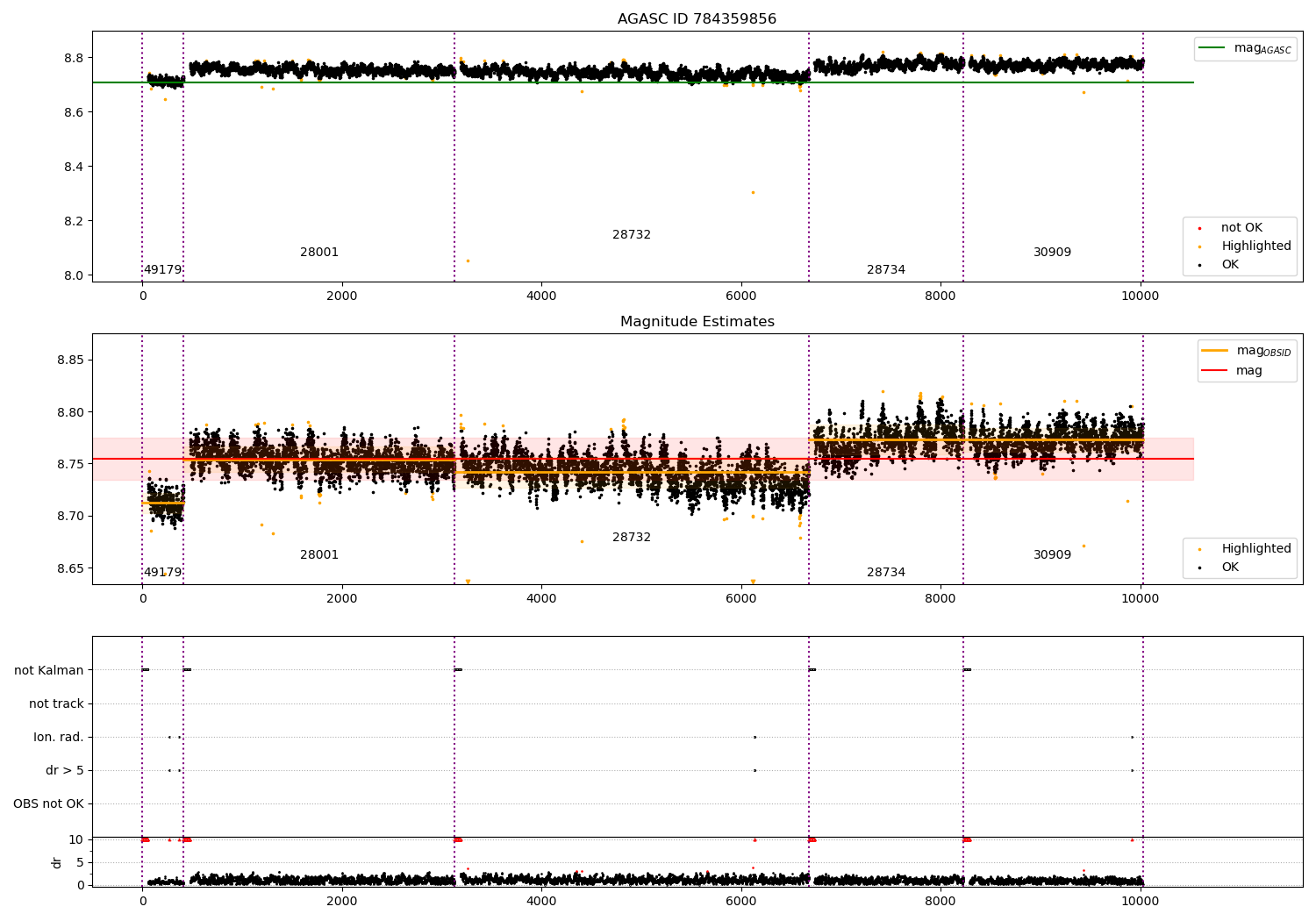Click the 'OBS not OK' y-axis label
Viewport: 1316px width, 921px height.
[48, 804]
